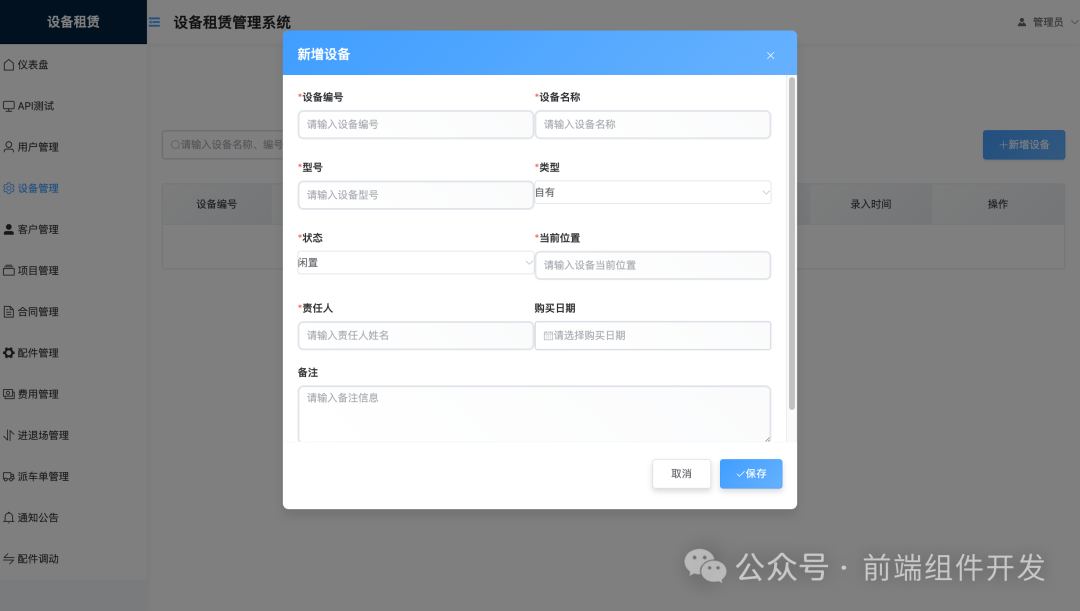The height and width of the screenshot is (611, 1080).
Task: Click the 管理员 account avatar
Action: click(x=1021, y=20)
